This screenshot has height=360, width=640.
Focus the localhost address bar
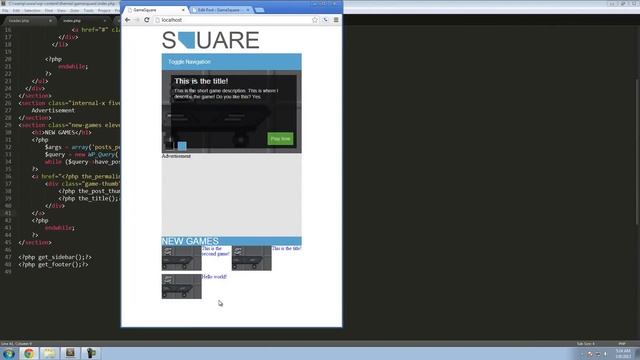pyautogui.click(x=233, y=20)
